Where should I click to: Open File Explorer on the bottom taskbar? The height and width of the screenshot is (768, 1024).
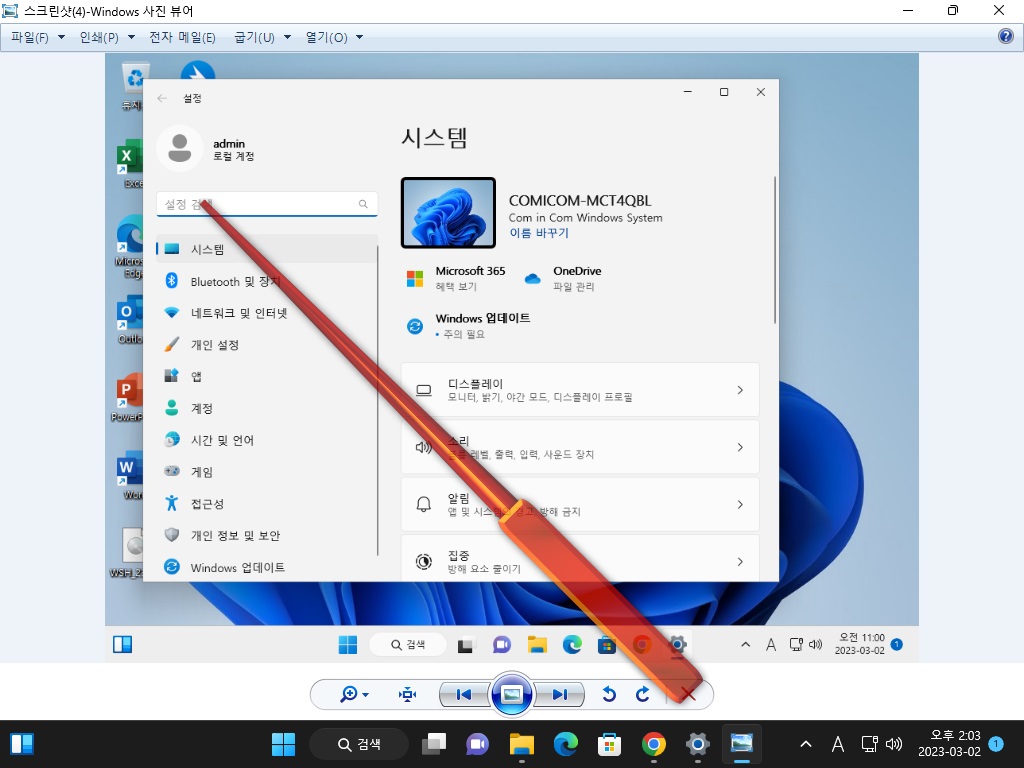point(522,744)
